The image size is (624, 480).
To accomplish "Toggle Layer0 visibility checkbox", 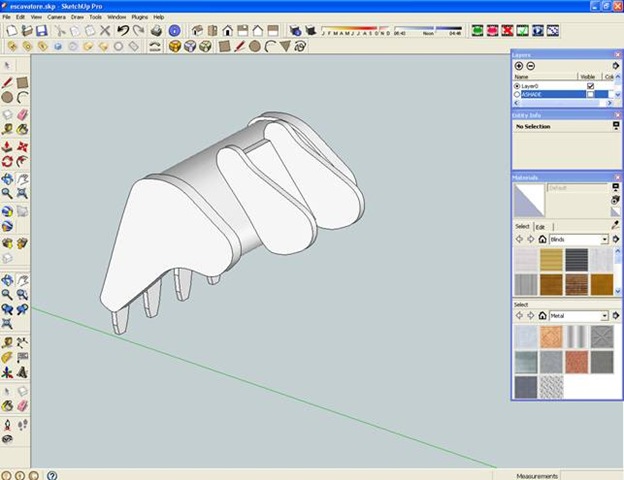I will (x=591, y=86).
